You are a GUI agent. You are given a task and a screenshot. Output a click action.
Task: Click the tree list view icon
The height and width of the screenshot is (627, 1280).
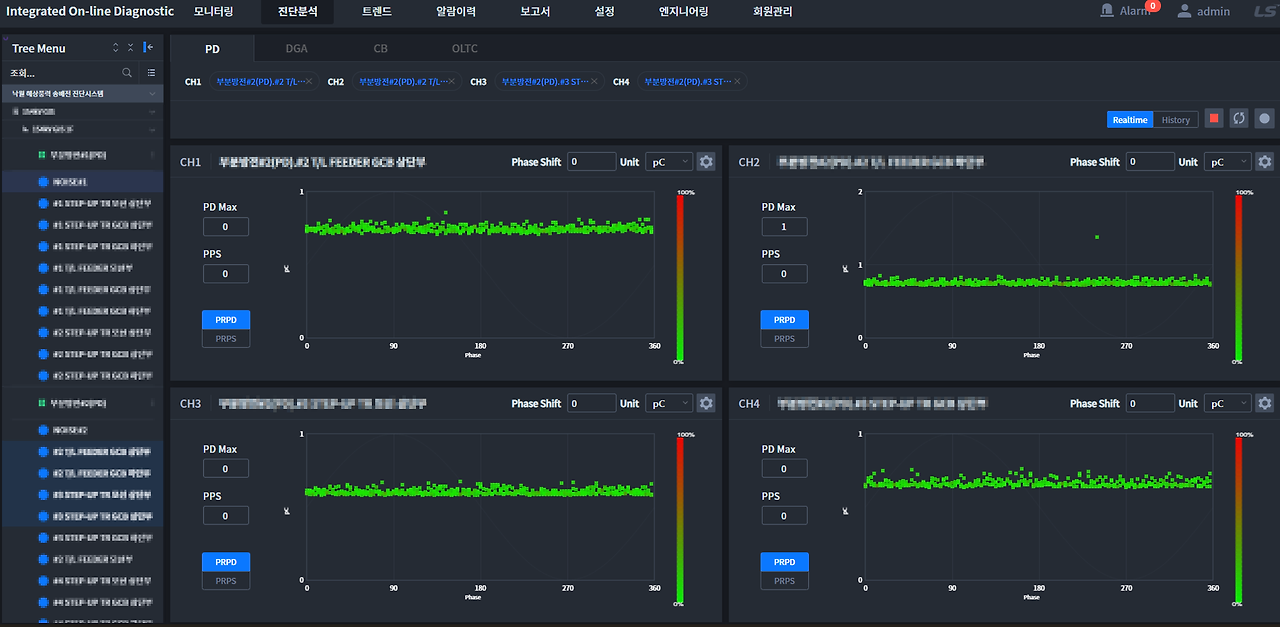[151, 73]
